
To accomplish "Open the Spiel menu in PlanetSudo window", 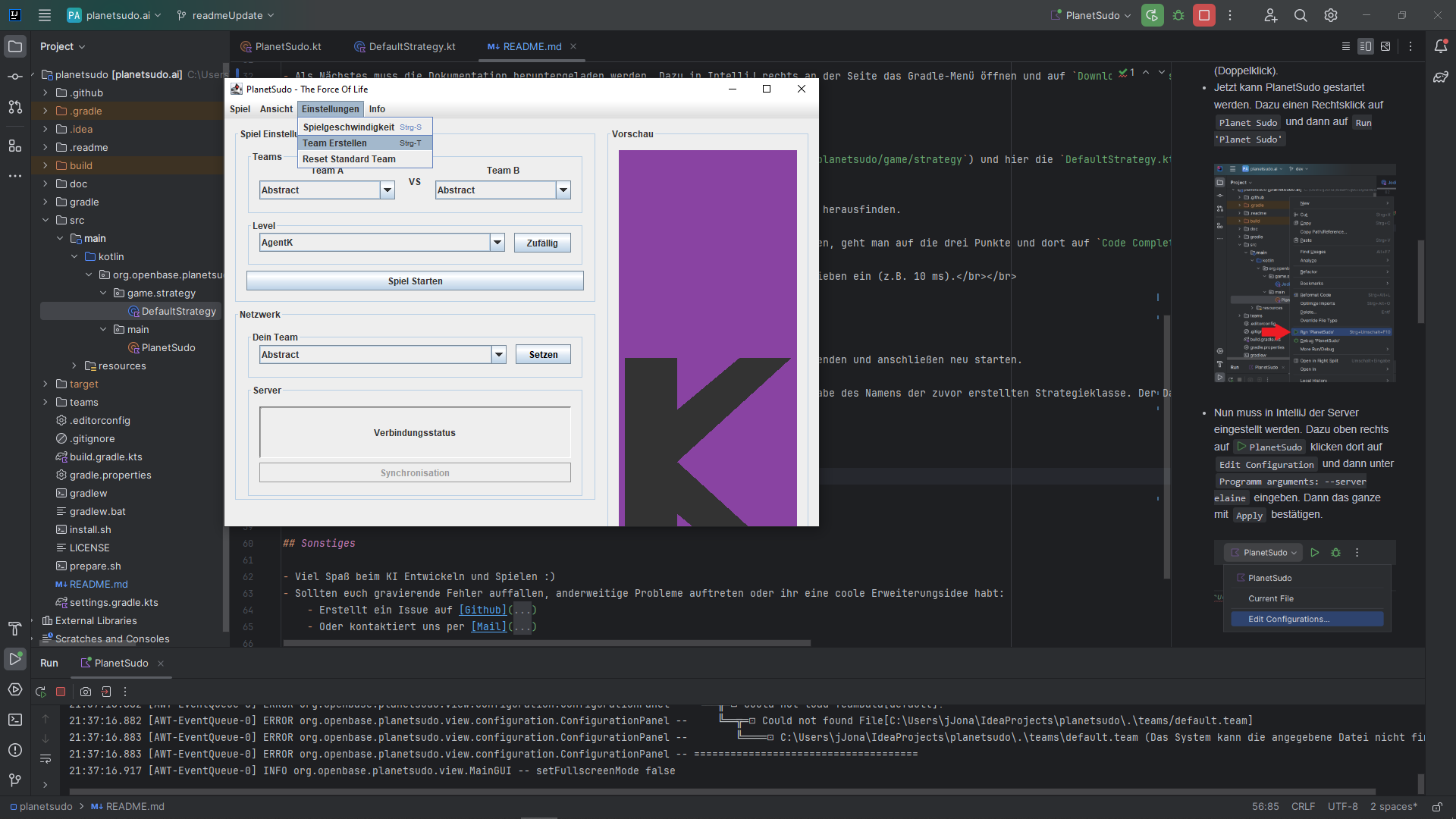I will (x=240, y=109).
